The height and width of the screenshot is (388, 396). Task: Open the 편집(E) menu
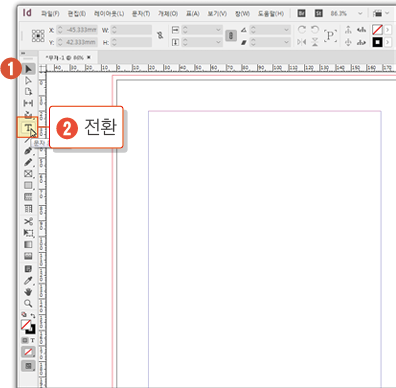pos(77,14)
